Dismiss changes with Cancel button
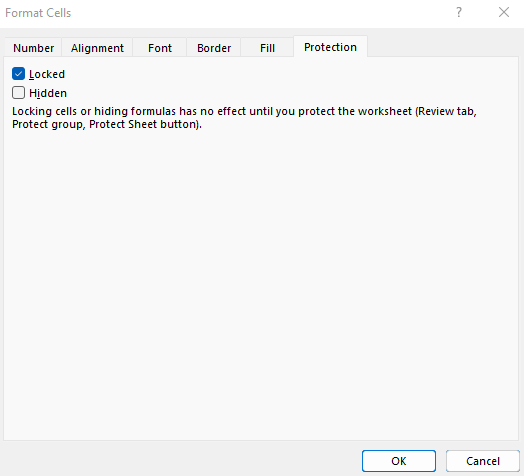Viewport: 524px width, 476px height. pyautogui.click(x=483, y=461)
